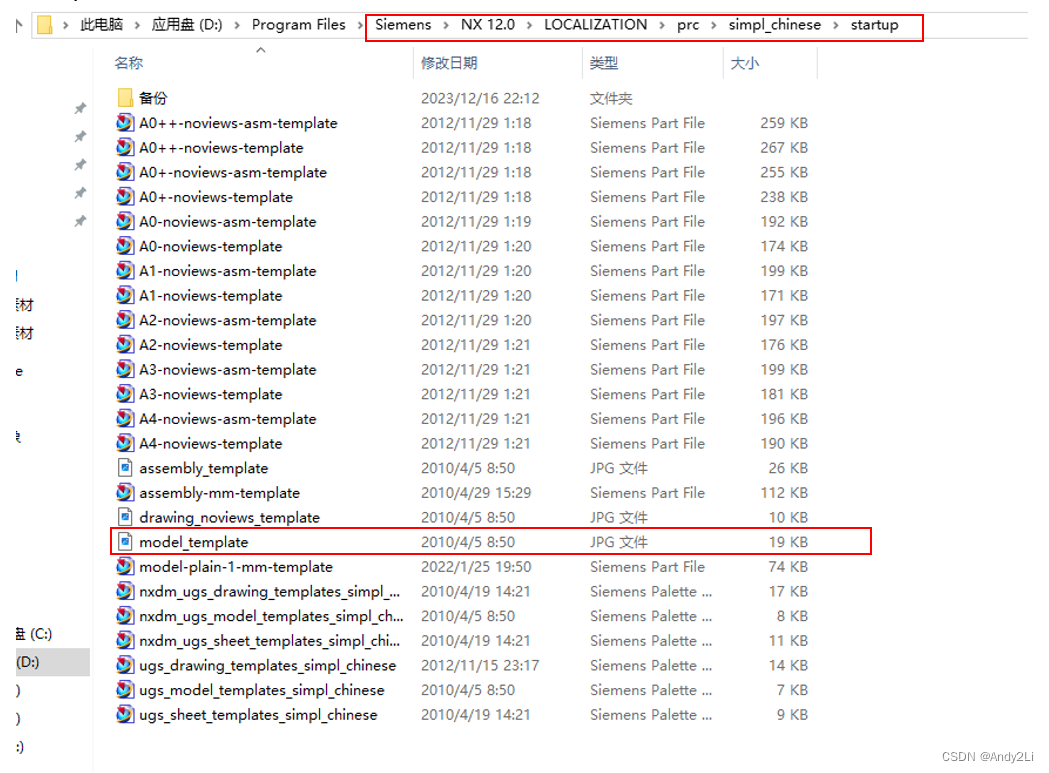Go to prc in the breadcrumb
The image size is (1049, 773).
tap(688, 25)
